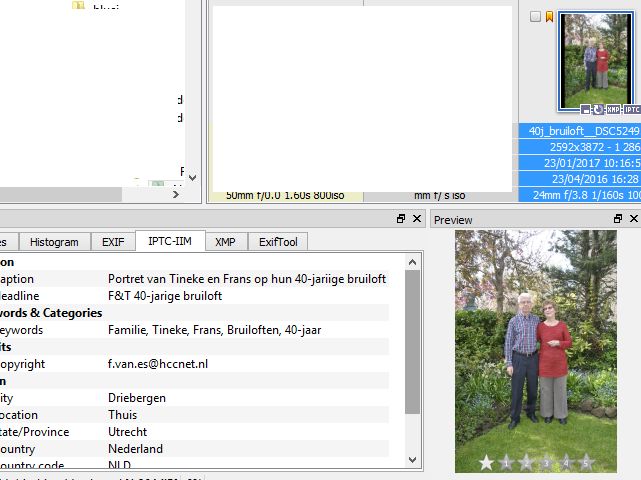This screenshot has width=641, height=480.
Task: Click the label '50mm f/0.0 1.60s 800iso'
Action: click(285, 195)
